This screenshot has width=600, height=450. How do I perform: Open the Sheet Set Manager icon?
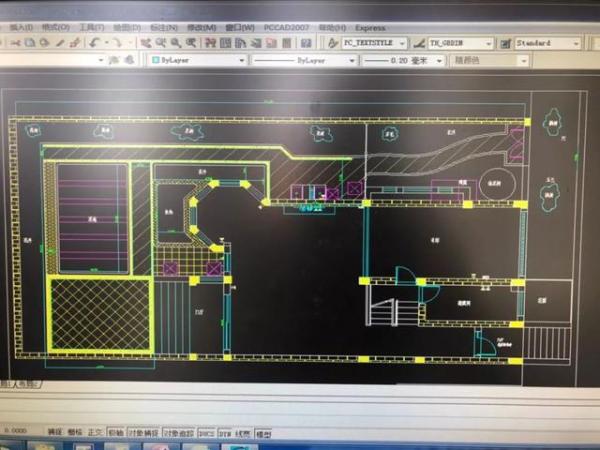256,43
